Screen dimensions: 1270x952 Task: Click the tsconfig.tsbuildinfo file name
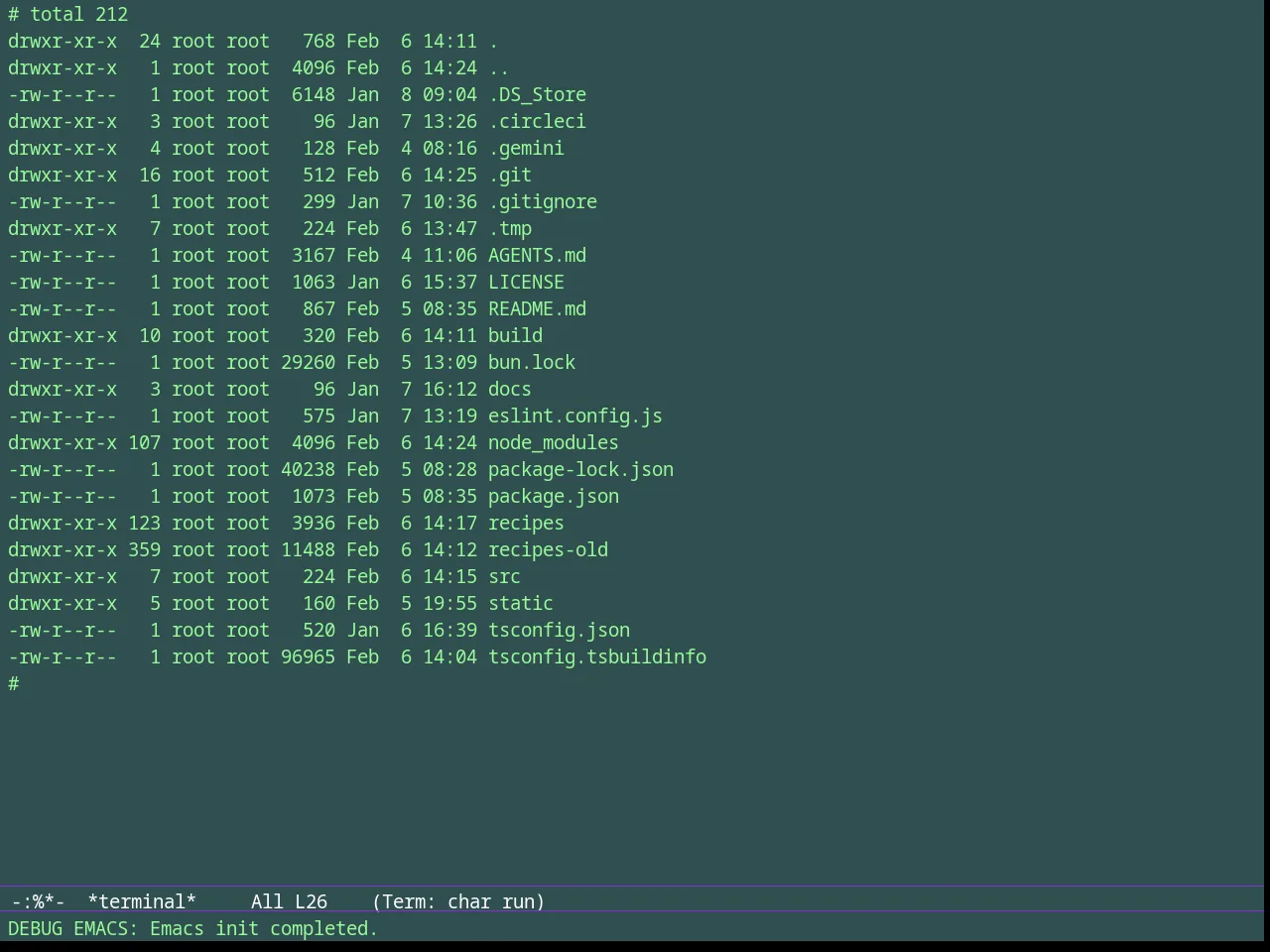coord(597,657)
